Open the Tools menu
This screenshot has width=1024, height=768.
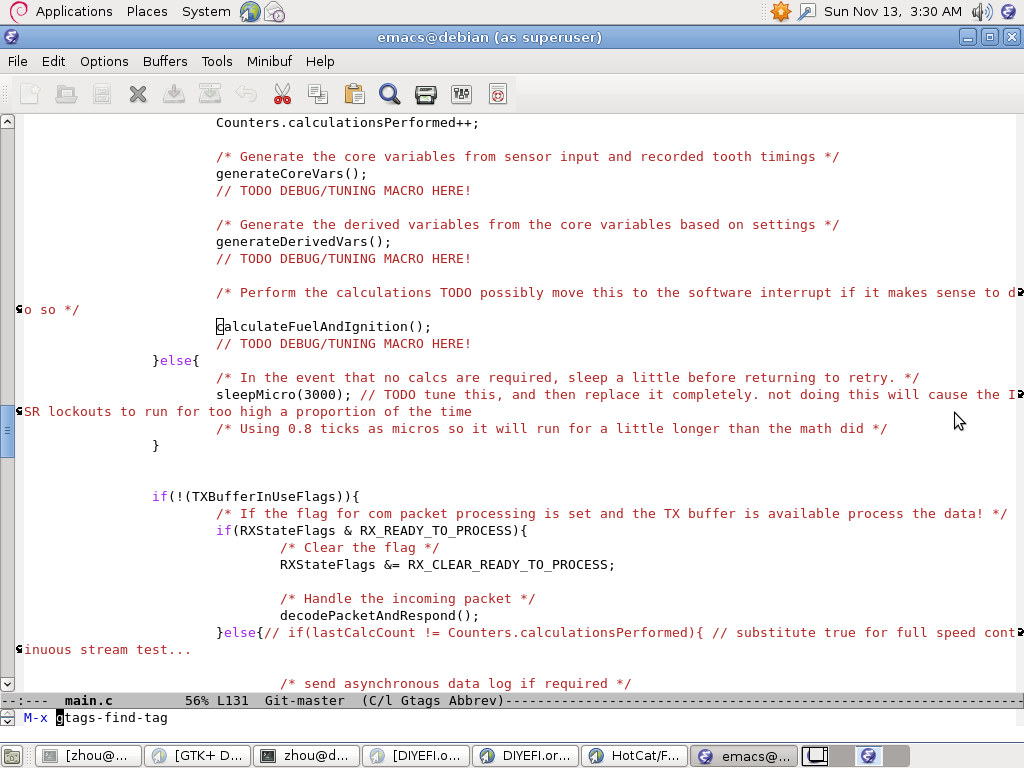tap(217, 61)
